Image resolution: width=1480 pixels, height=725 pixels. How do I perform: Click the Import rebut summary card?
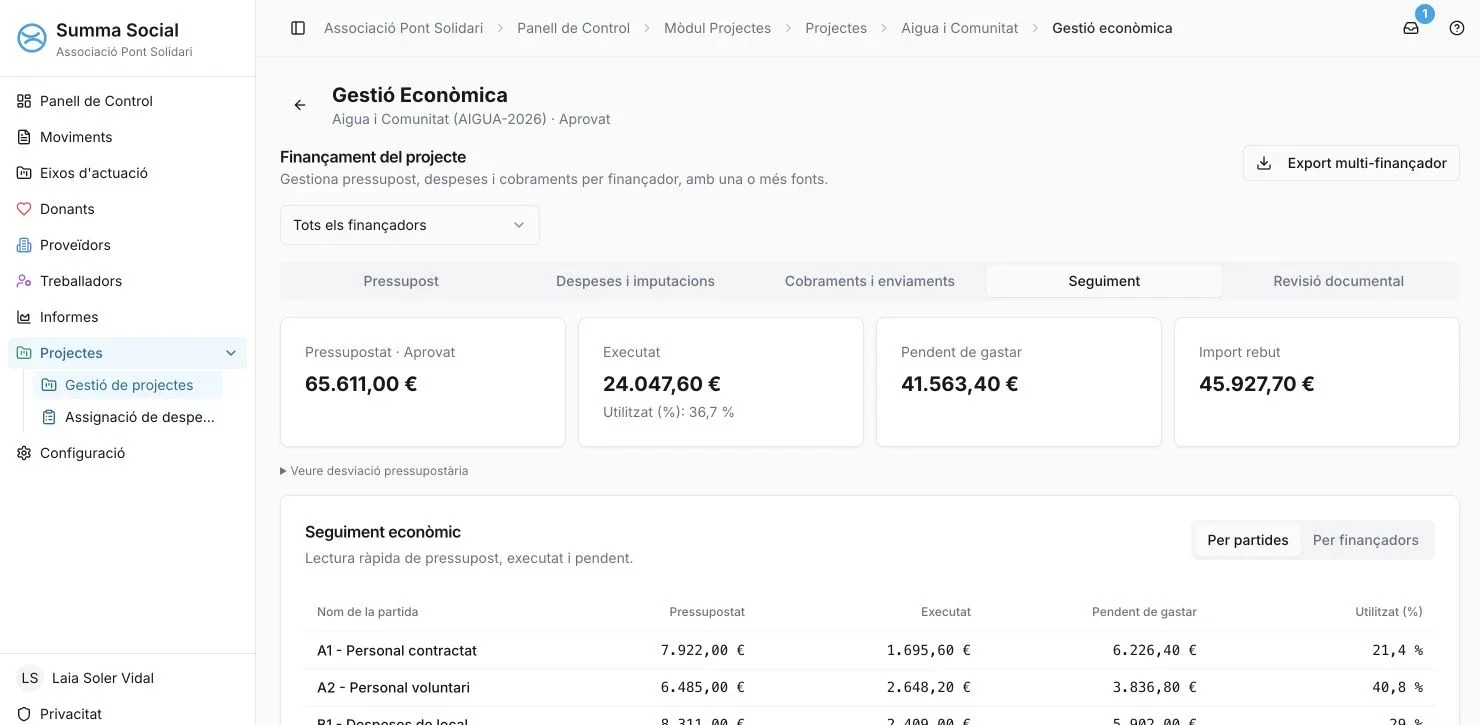[x=1317, y=382]
